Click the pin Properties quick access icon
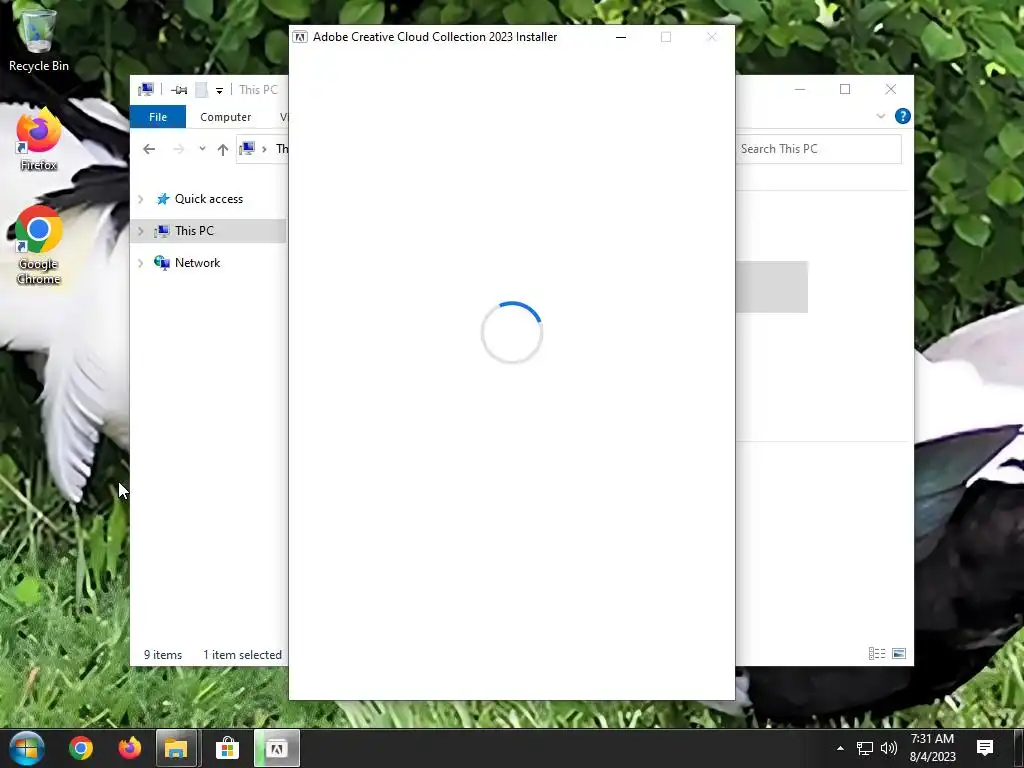 point(179,89)
